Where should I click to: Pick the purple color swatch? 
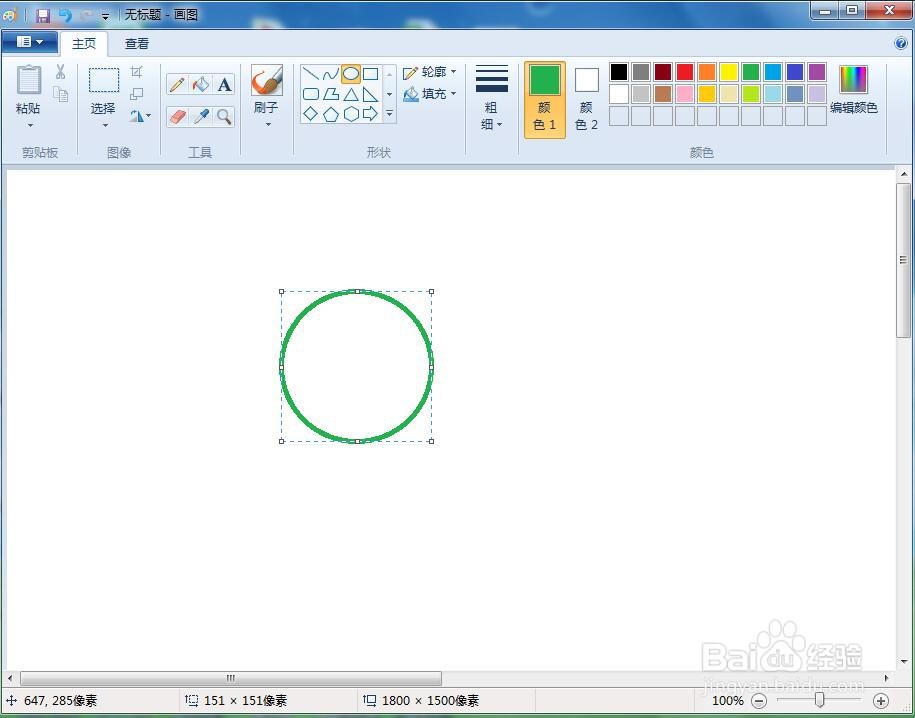(x=817, y=72)
